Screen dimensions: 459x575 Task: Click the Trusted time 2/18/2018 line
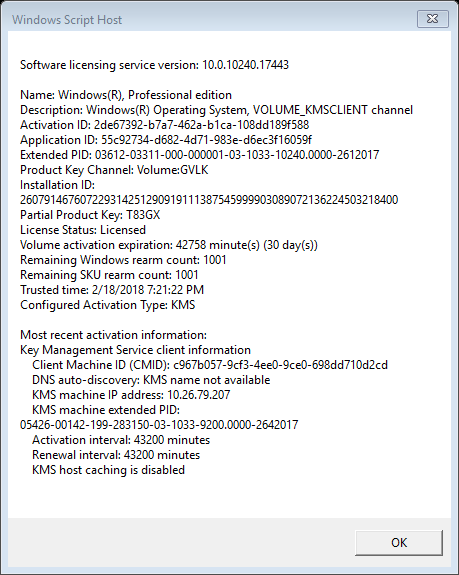coord(112,290)
